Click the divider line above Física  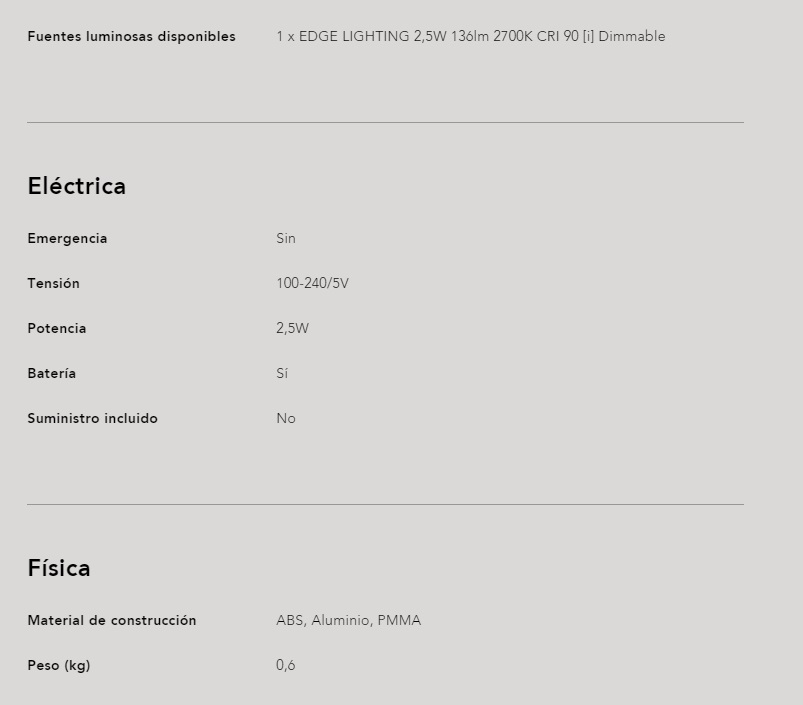click(x=385, y=504)
